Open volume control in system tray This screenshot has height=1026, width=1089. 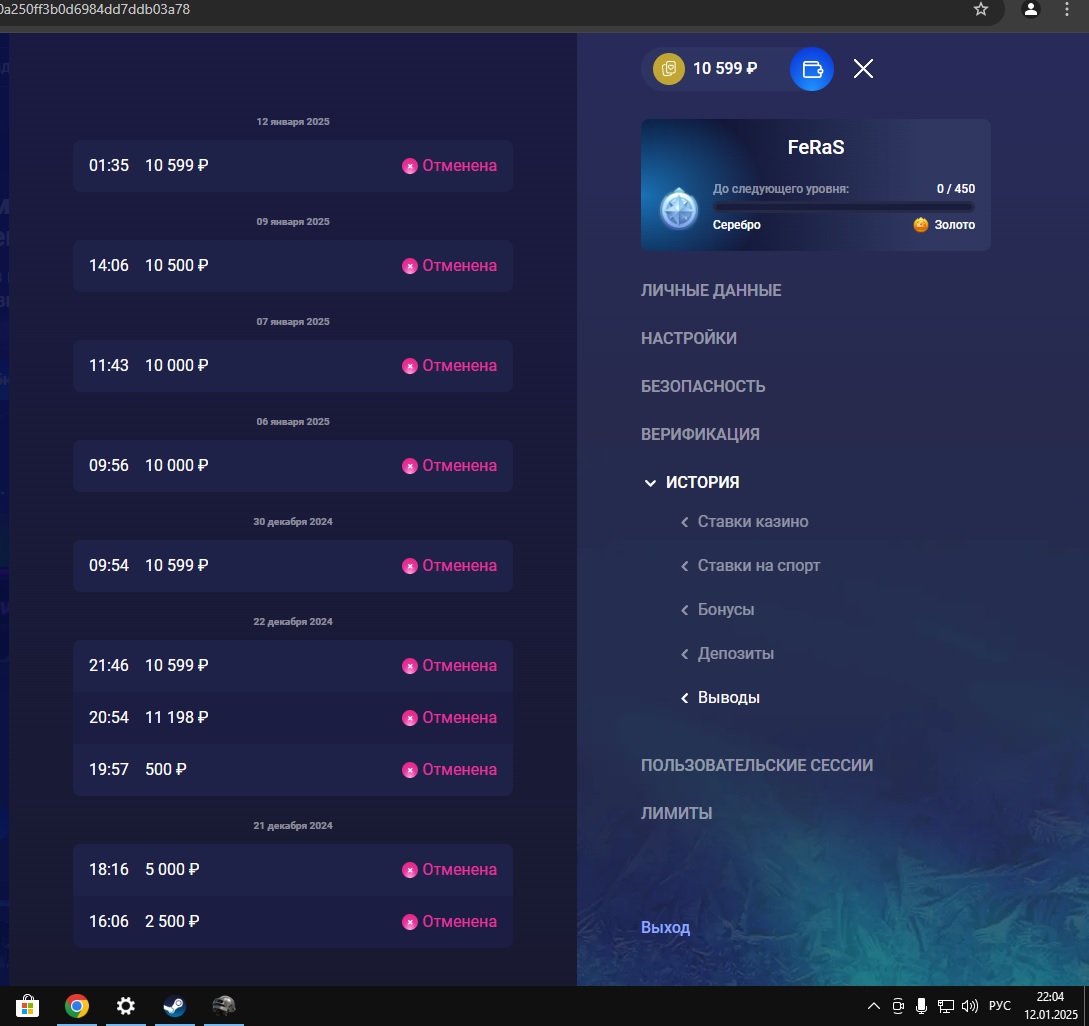(x=970, y=1006)
